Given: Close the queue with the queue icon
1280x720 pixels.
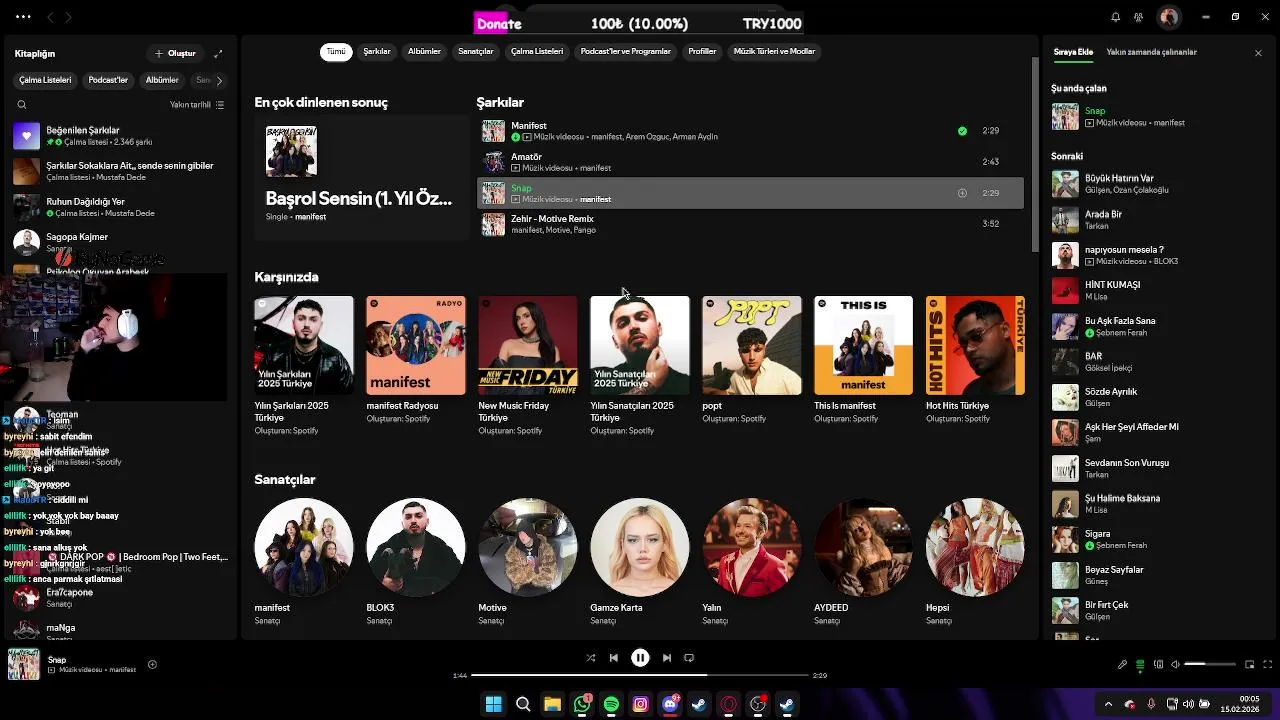Looking at the screenshot, I should tap(1140, 664).
